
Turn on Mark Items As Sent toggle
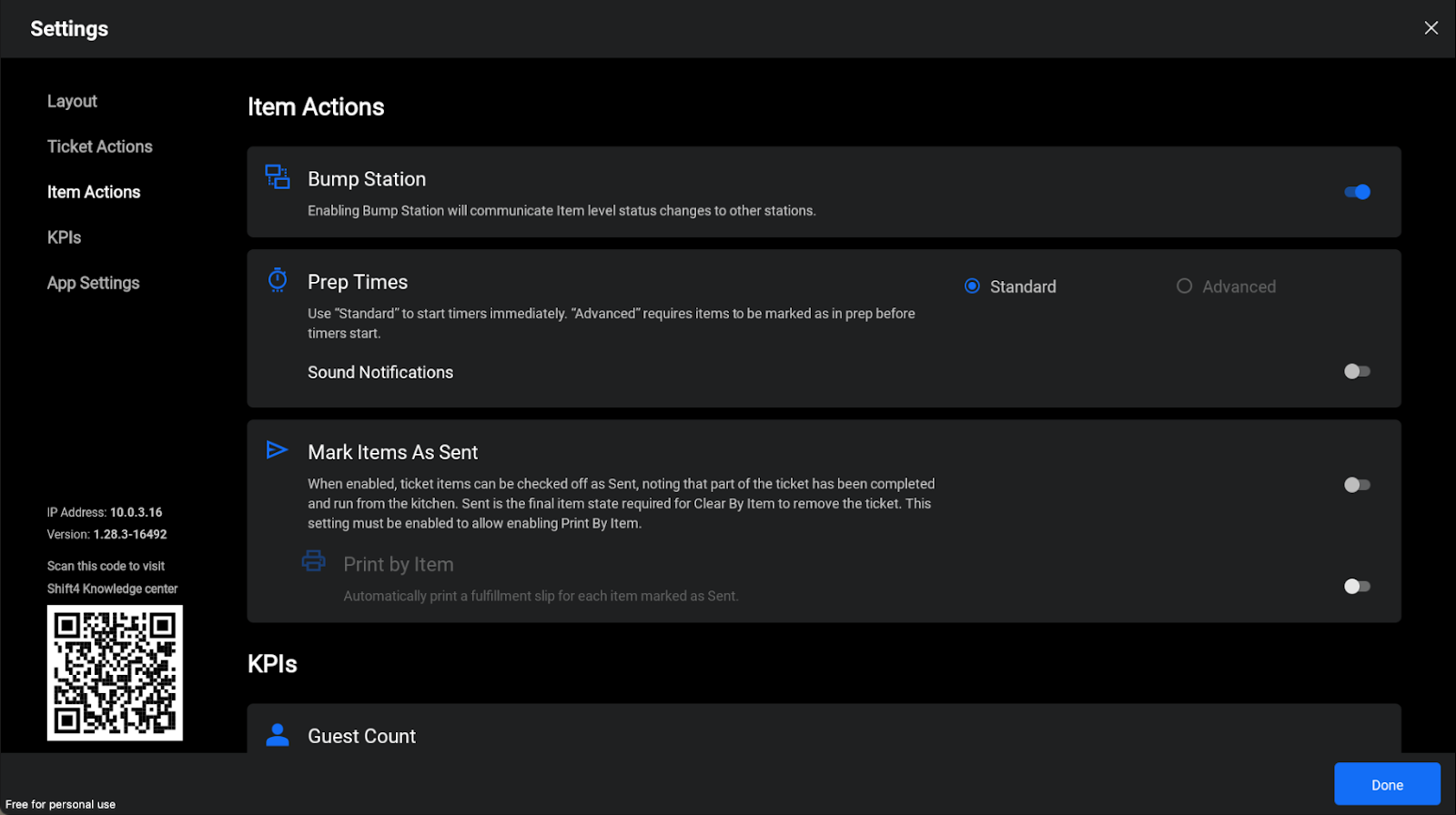click(x=1357, y=485)
